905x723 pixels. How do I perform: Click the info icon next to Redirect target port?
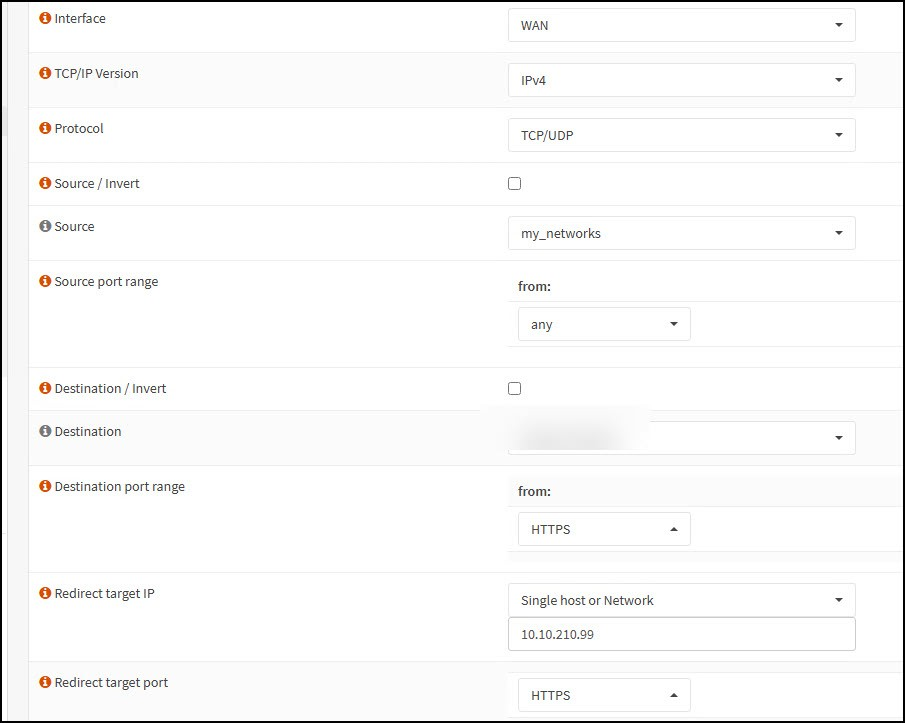(x=45, y=683)
